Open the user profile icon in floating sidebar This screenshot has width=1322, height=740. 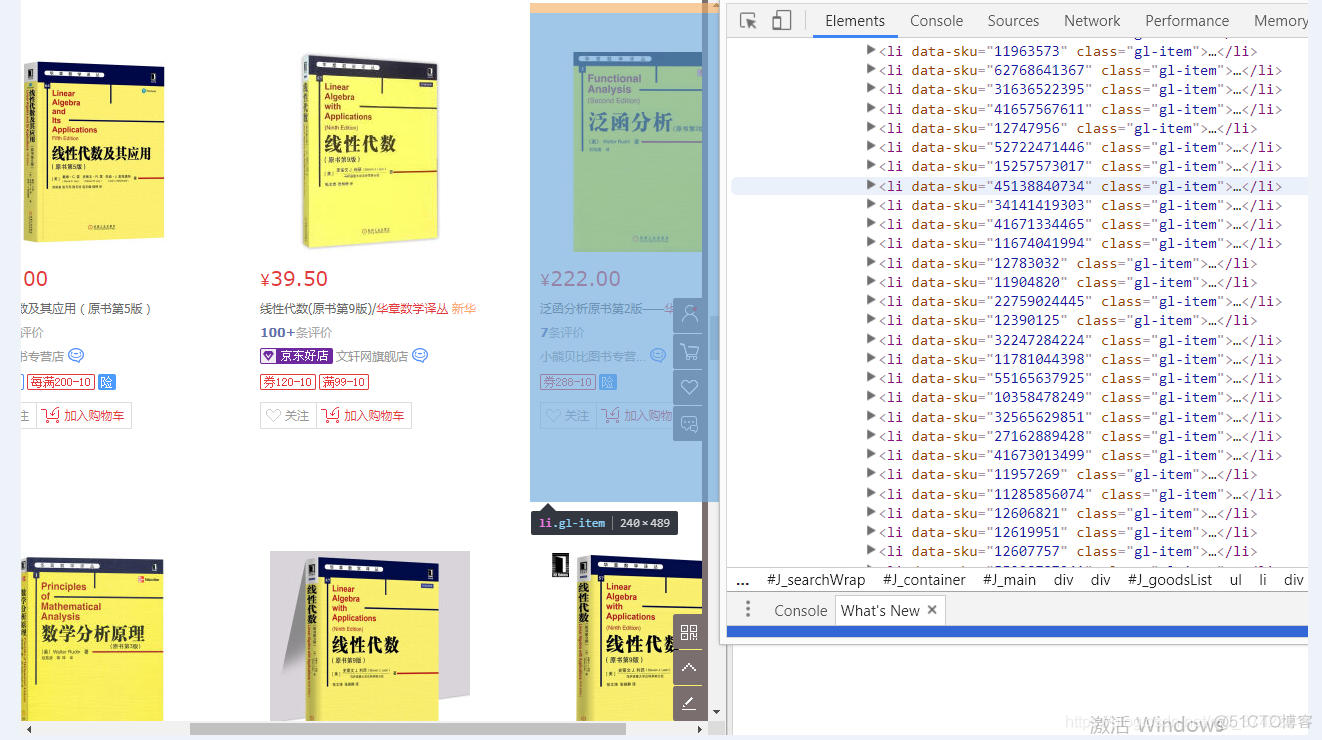689,316
